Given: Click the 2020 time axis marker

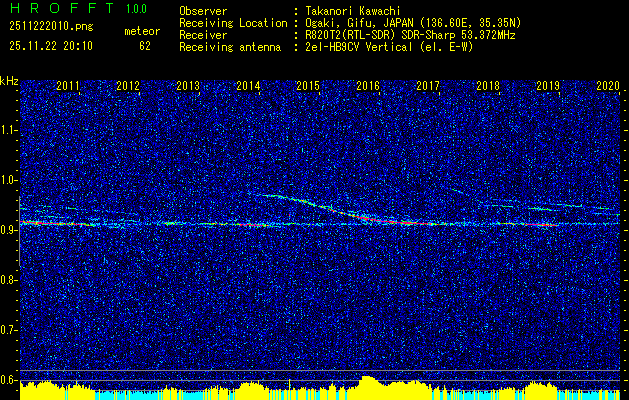Looking at the screenshot, I should point(608,85).
